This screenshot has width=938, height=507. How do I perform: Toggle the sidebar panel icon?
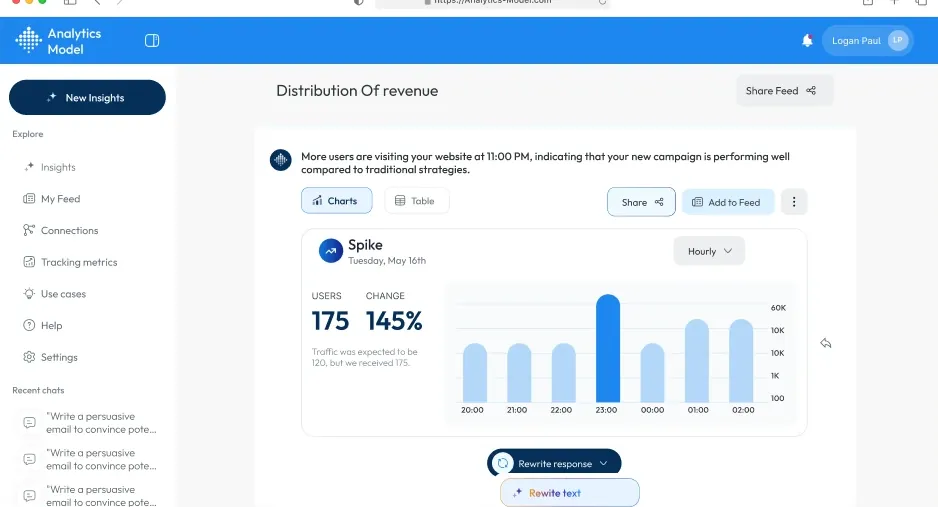click(152, 41)
